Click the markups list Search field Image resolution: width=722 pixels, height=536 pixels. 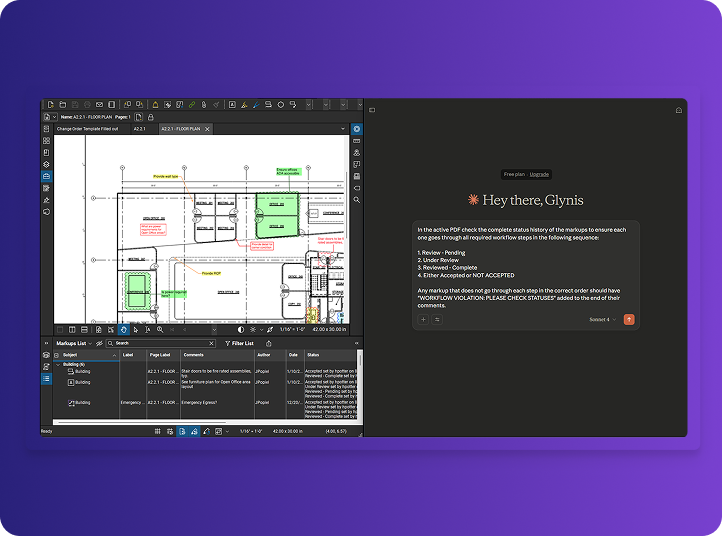(x=161, y=344)
